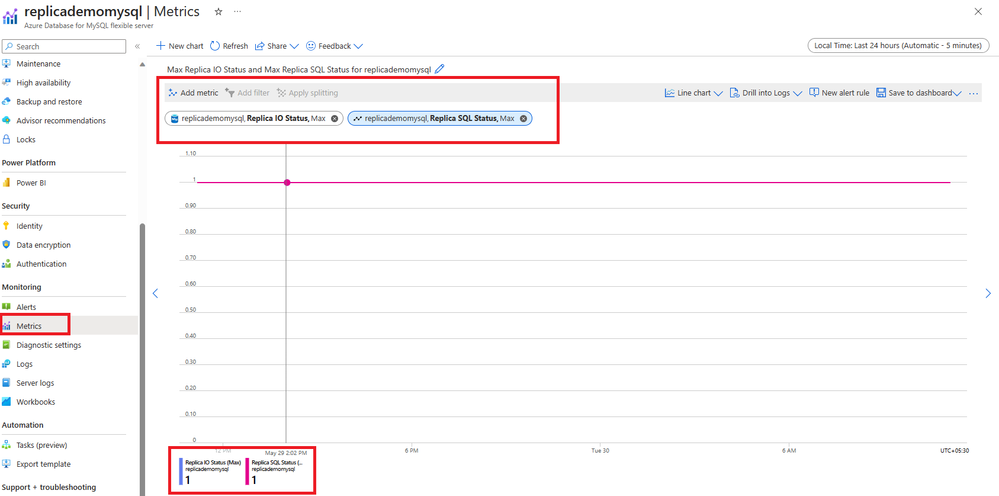999x496 pixels.
Task: Open the Share dropdown
Action: (277, 46)
